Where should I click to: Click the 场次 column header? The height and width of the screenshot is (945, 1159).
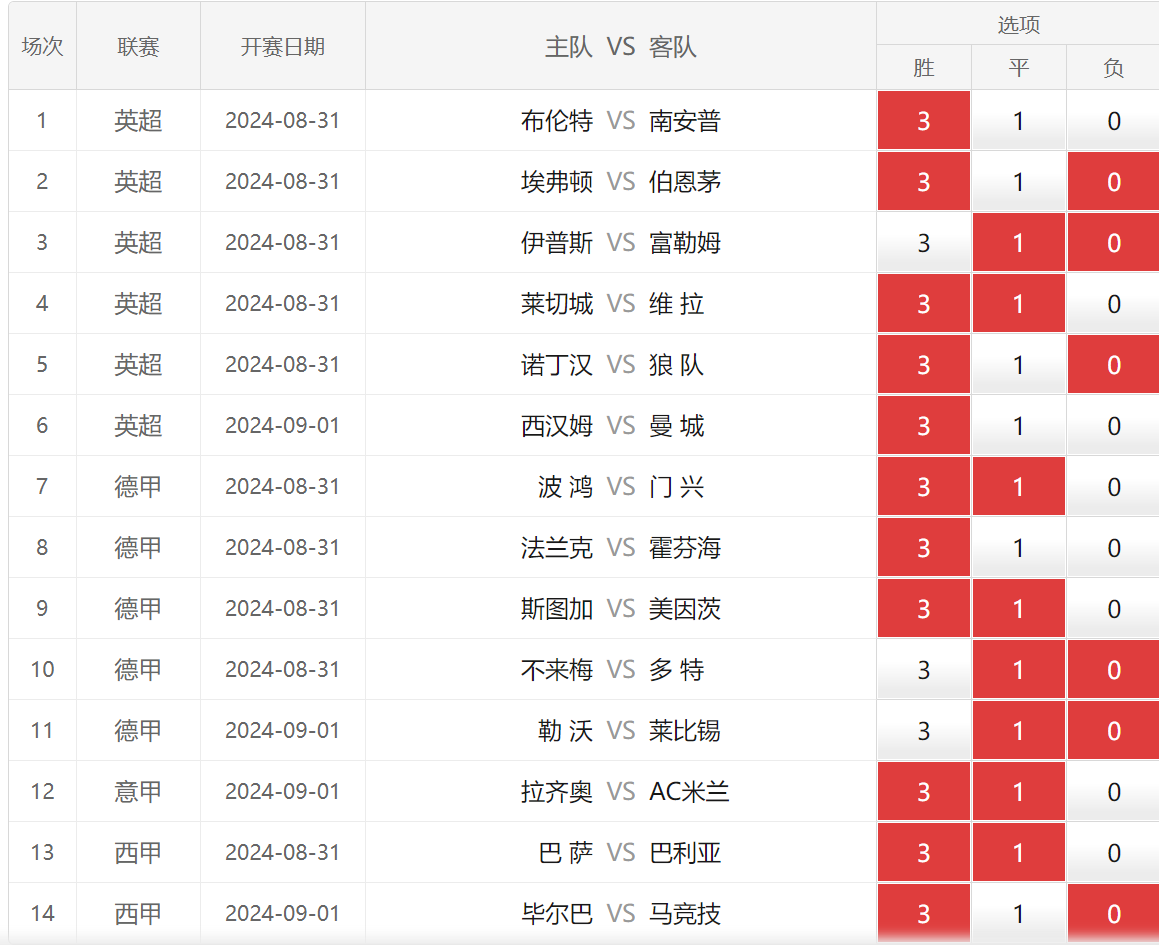point(42,46)
